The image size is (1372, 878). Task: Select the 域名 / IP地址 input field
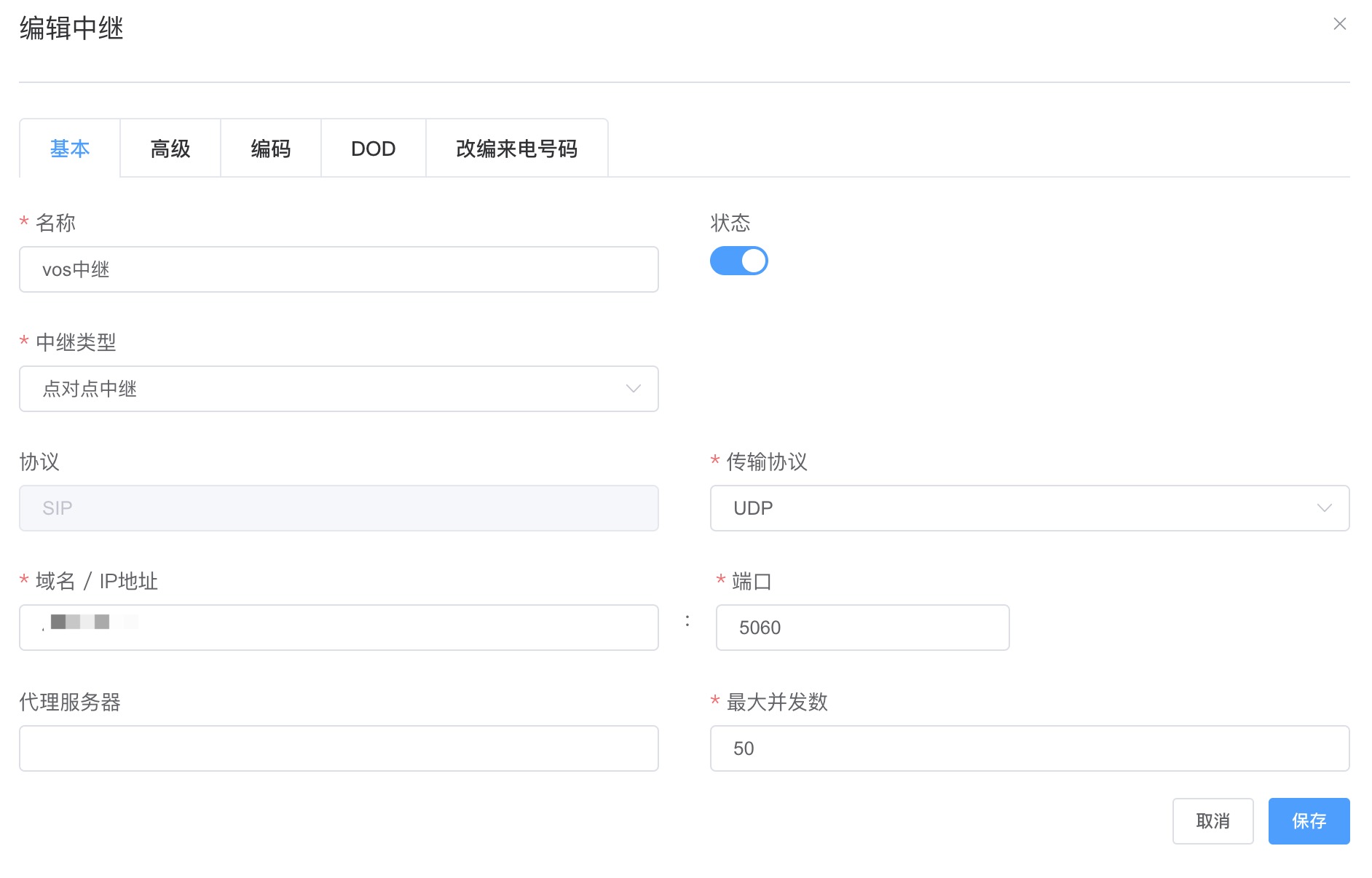point(338,627)
